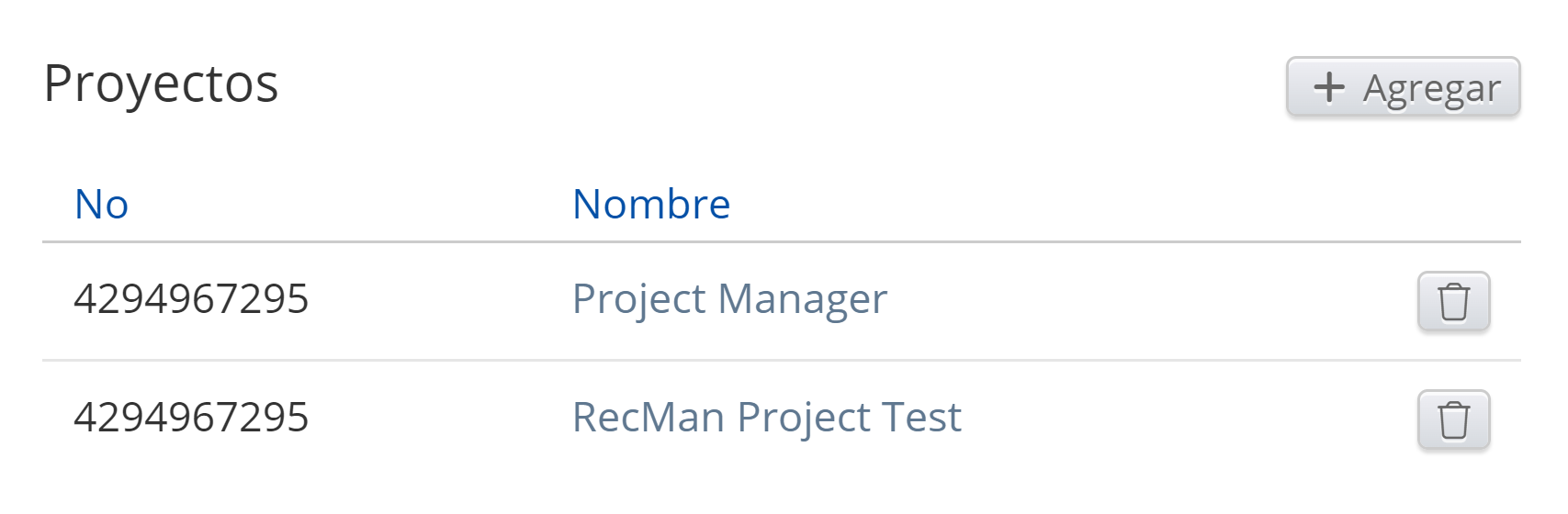
Task: Click the number in the Project Manager row
Action: pos(191,299)
